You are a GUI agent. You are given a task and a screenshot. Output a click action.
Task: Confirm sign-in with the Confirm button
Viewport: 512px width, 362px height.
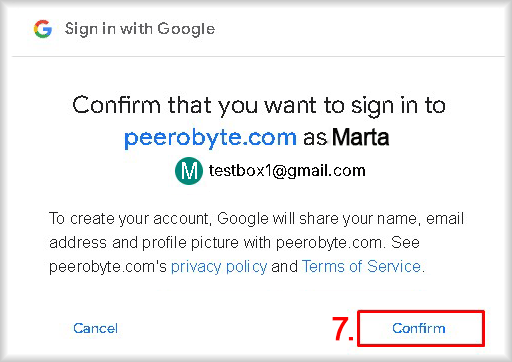(420, 328)
